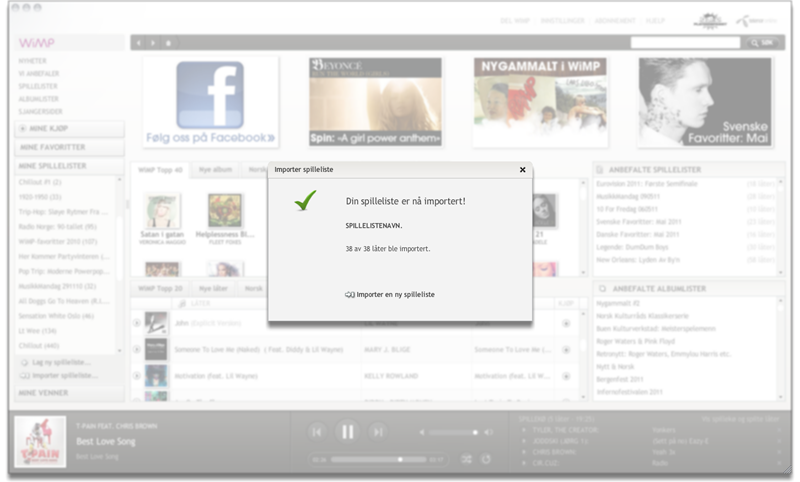Skip to the next track

point(377,432)
